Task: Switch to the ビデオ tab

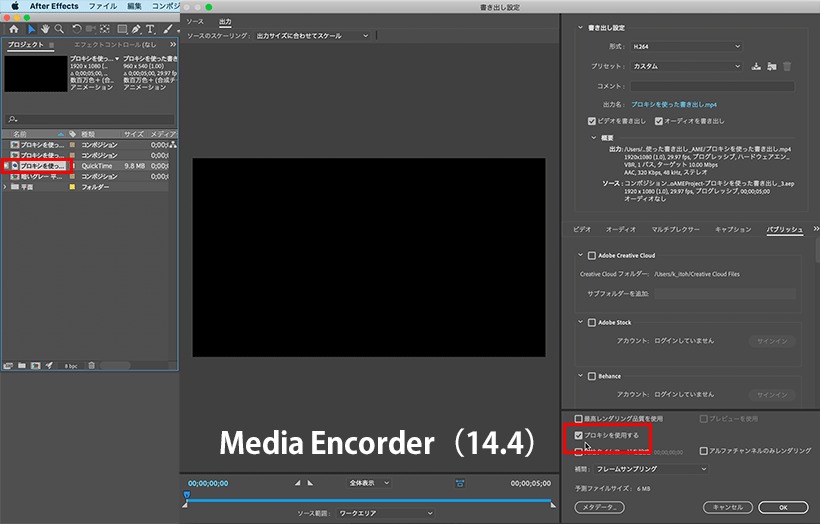Action: (x=582, y=229)
